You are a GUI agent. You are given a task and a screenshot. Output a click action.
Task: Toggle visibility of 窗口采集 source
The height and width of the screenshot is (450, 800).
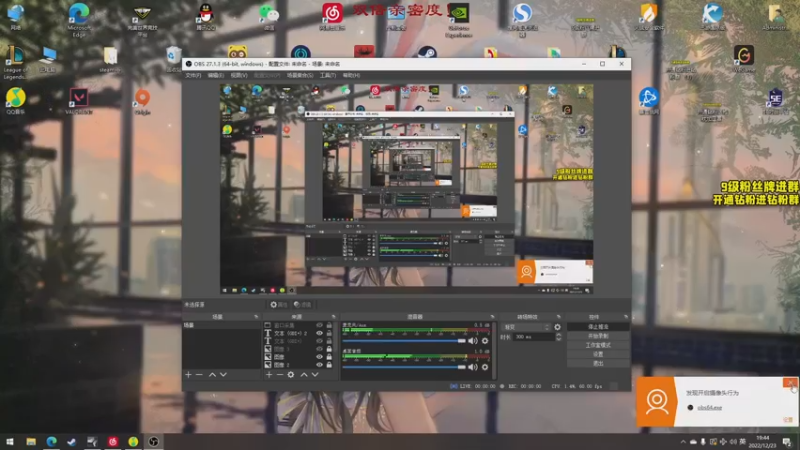click(x=319, y=326)
